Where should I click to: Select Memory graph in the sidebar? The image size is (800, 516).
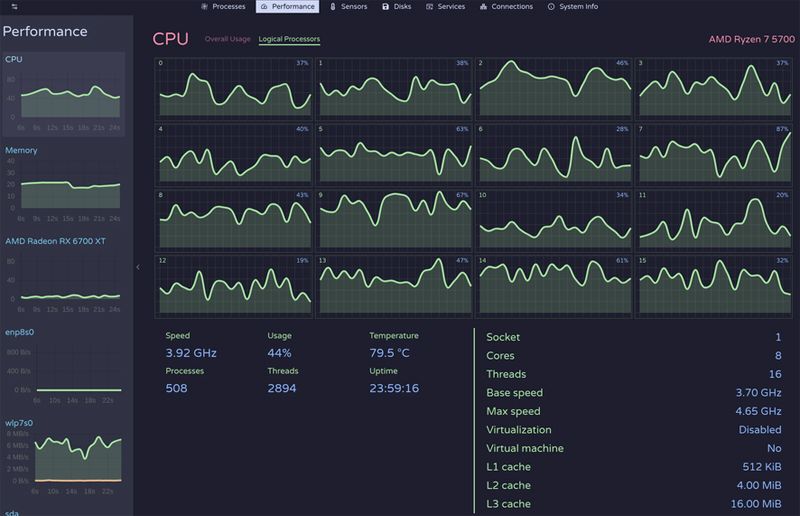[x=63, y=184]
